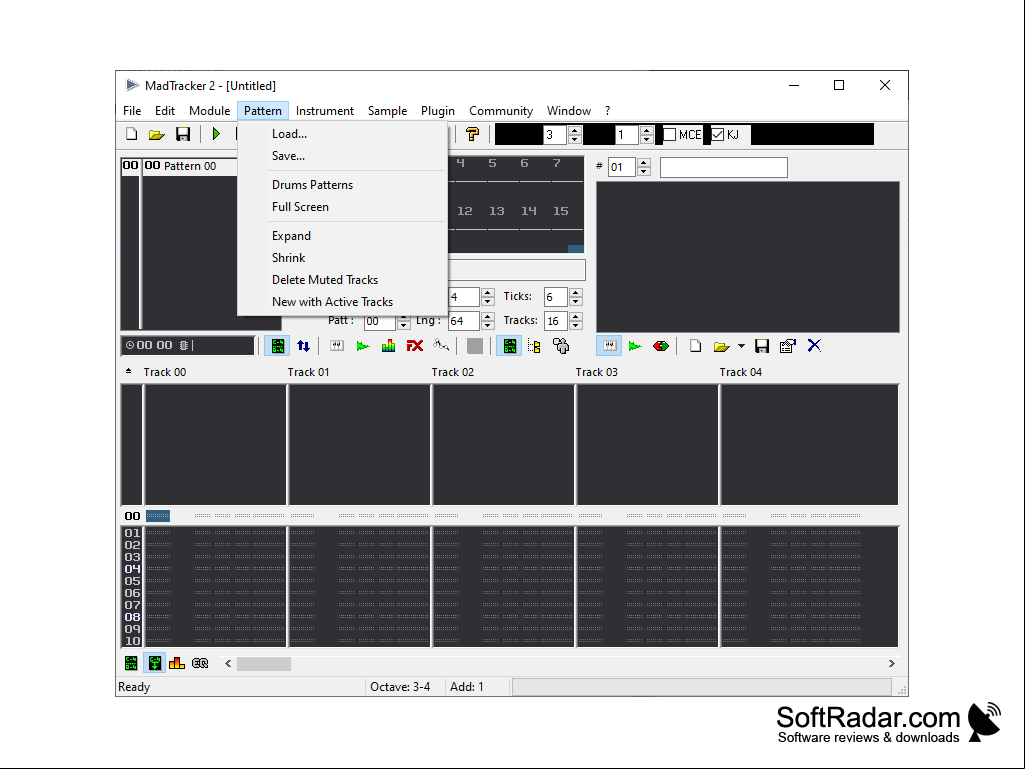Image resolution: width=1025 pixels, height=769 pixels.
Task: Choose Drums Patterns in the Pattern menu
Action: (343, 185)
